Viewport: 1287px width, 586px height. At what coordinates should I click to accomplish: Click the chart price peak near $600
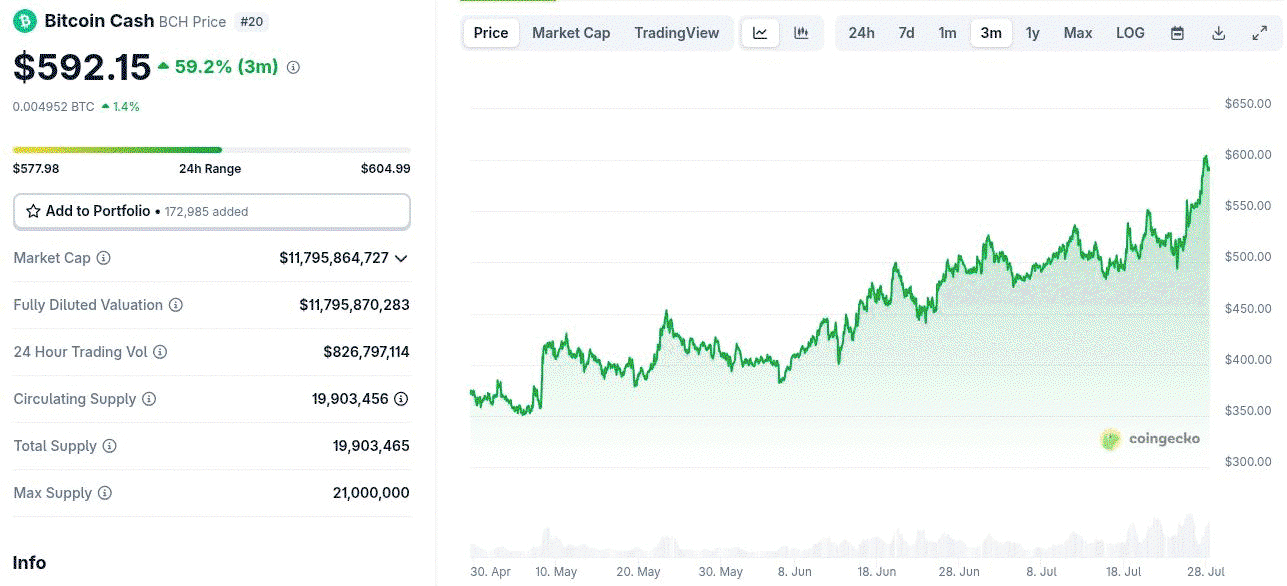pos(1206,157)
